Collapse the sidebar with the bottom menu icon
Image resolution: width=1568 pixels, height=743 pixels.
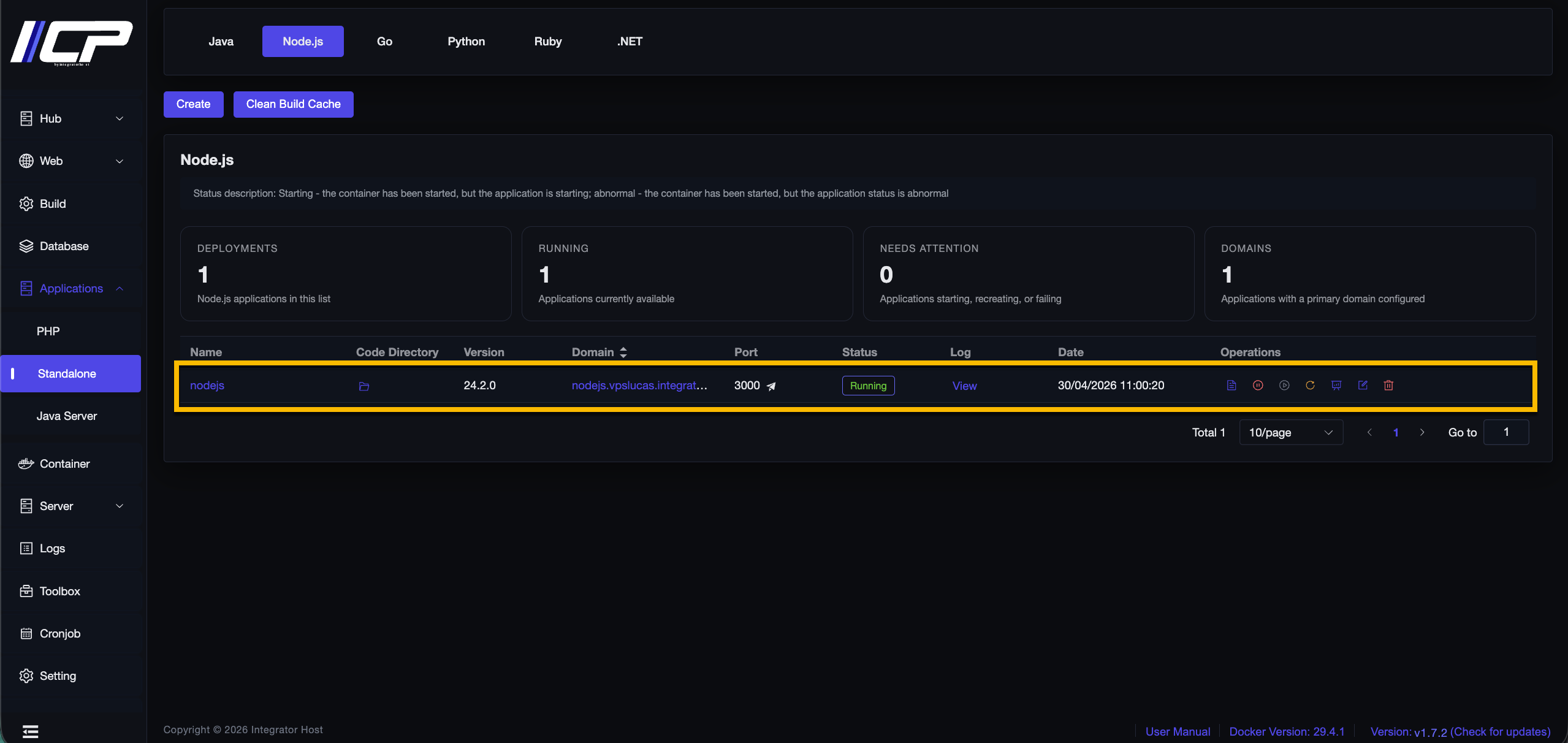pyautogui.click(x=30, y=731)
